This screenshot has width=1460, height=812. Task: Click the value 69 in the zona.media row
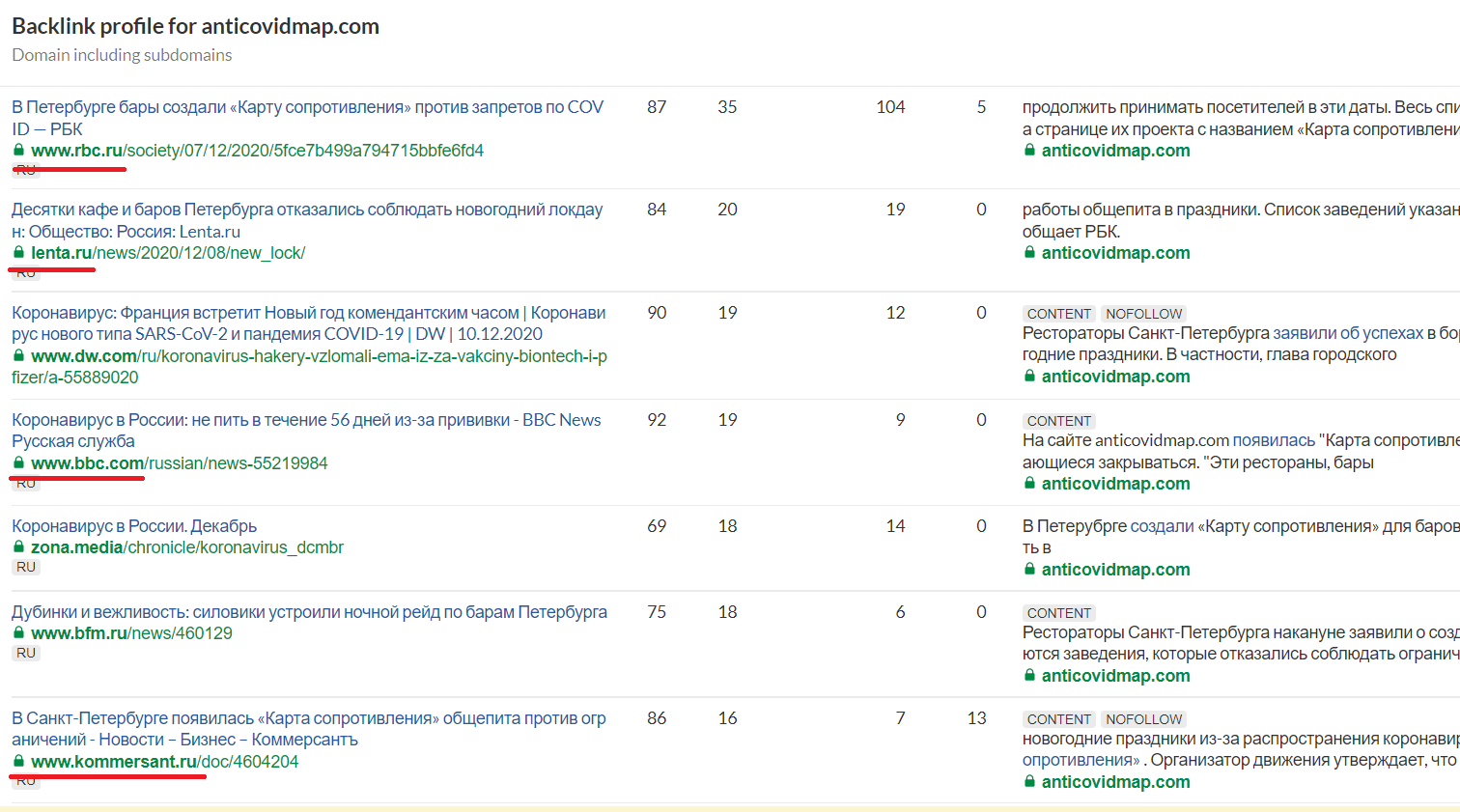coord(657,526)
